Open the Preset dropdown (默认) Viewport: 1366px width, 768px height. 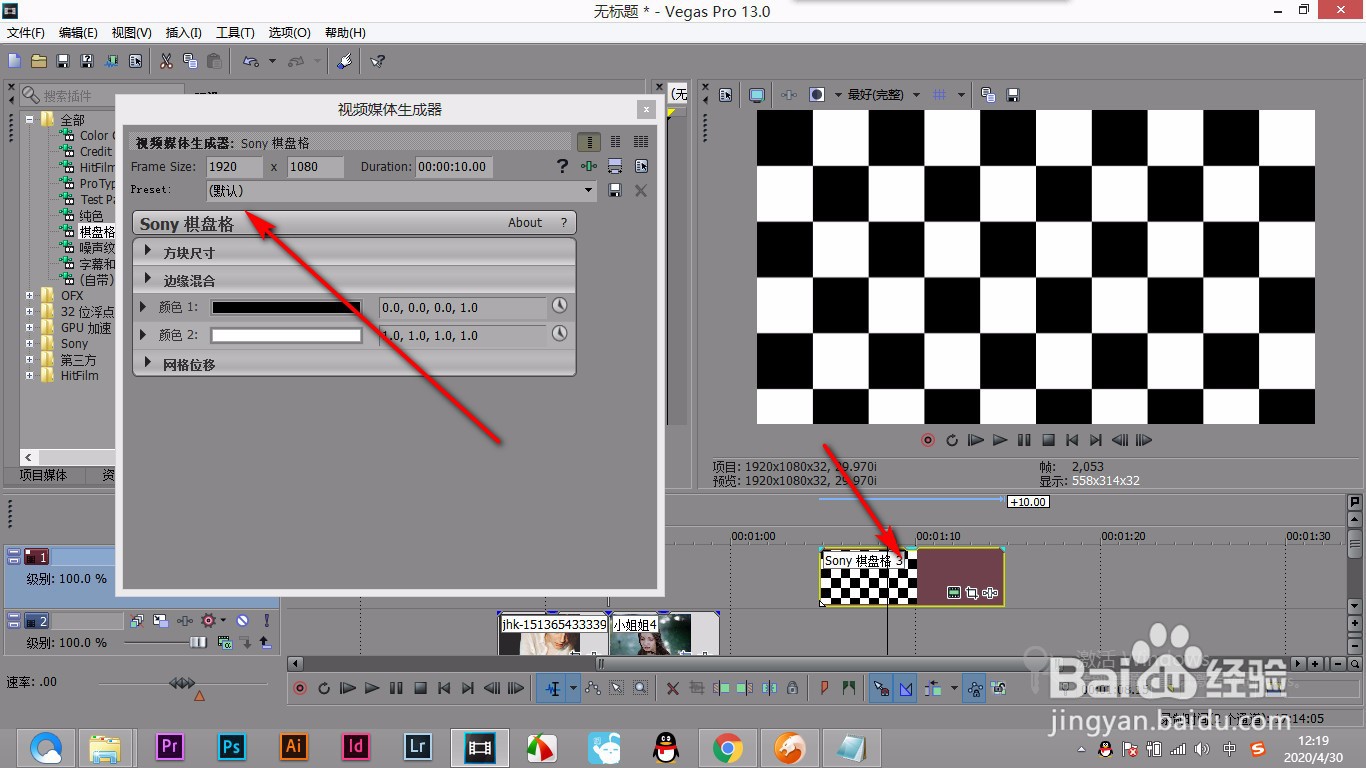point(401,190)
